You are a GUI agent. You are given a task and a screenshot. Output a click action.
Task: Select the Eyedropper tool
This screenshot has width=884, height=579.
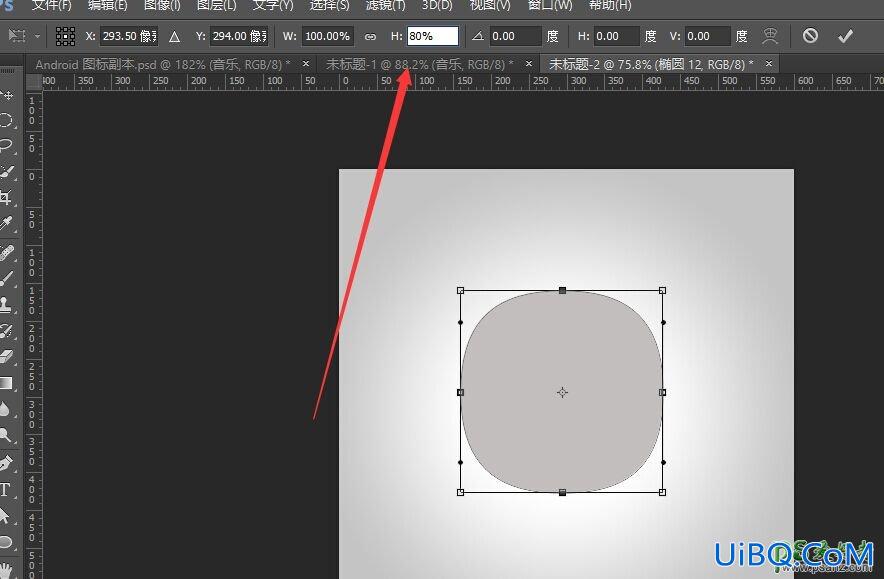pos(6,223)
